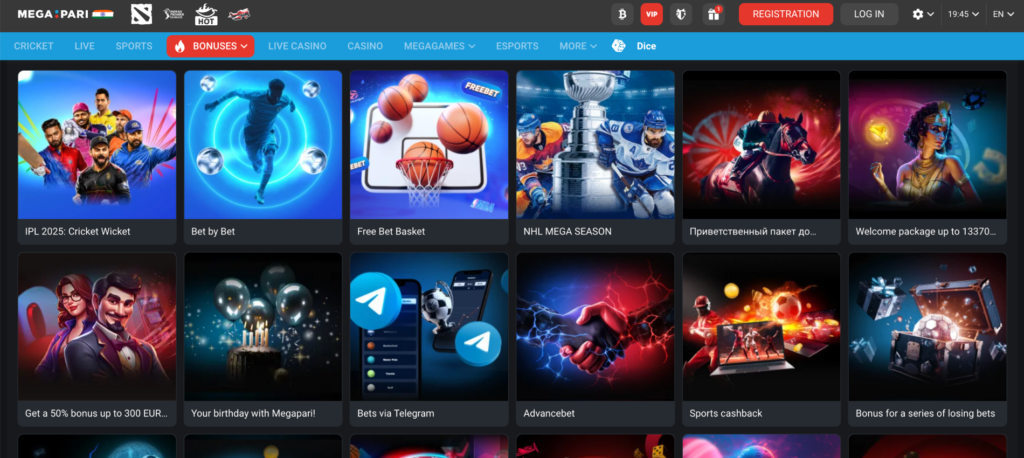Image resolution: width=1024 pixels, height=458 pixels.
Task: Click 'Bonus for a series of losing bets' title
Action: click(925, 414)
